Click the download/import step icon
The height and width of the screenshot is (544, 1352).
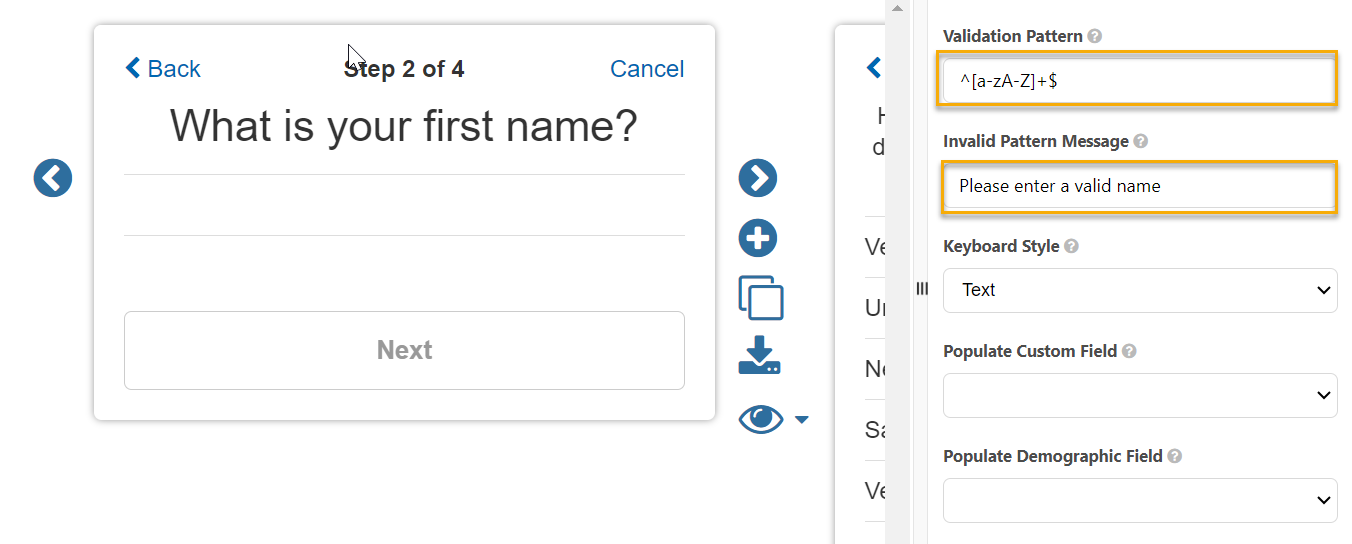(x=759, y=356)
